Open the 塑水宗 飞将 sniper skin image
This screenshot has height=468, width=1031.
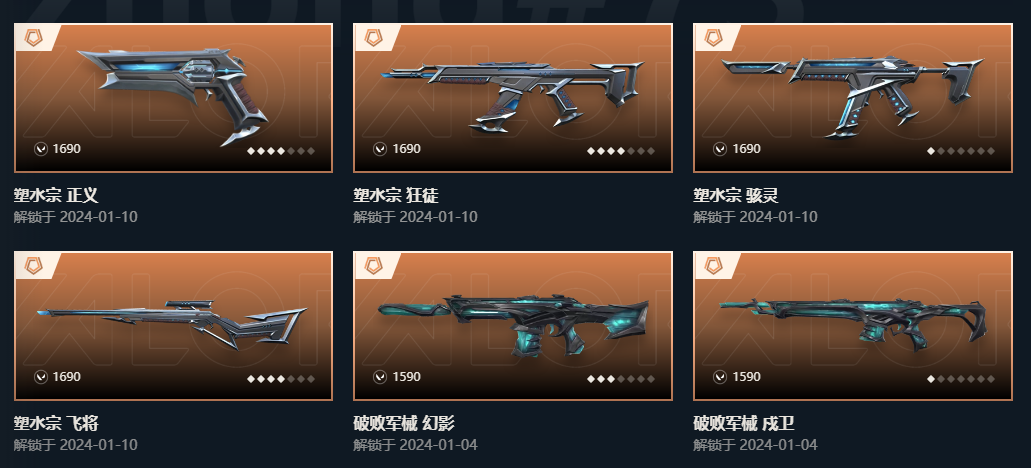tap(172, 324)
